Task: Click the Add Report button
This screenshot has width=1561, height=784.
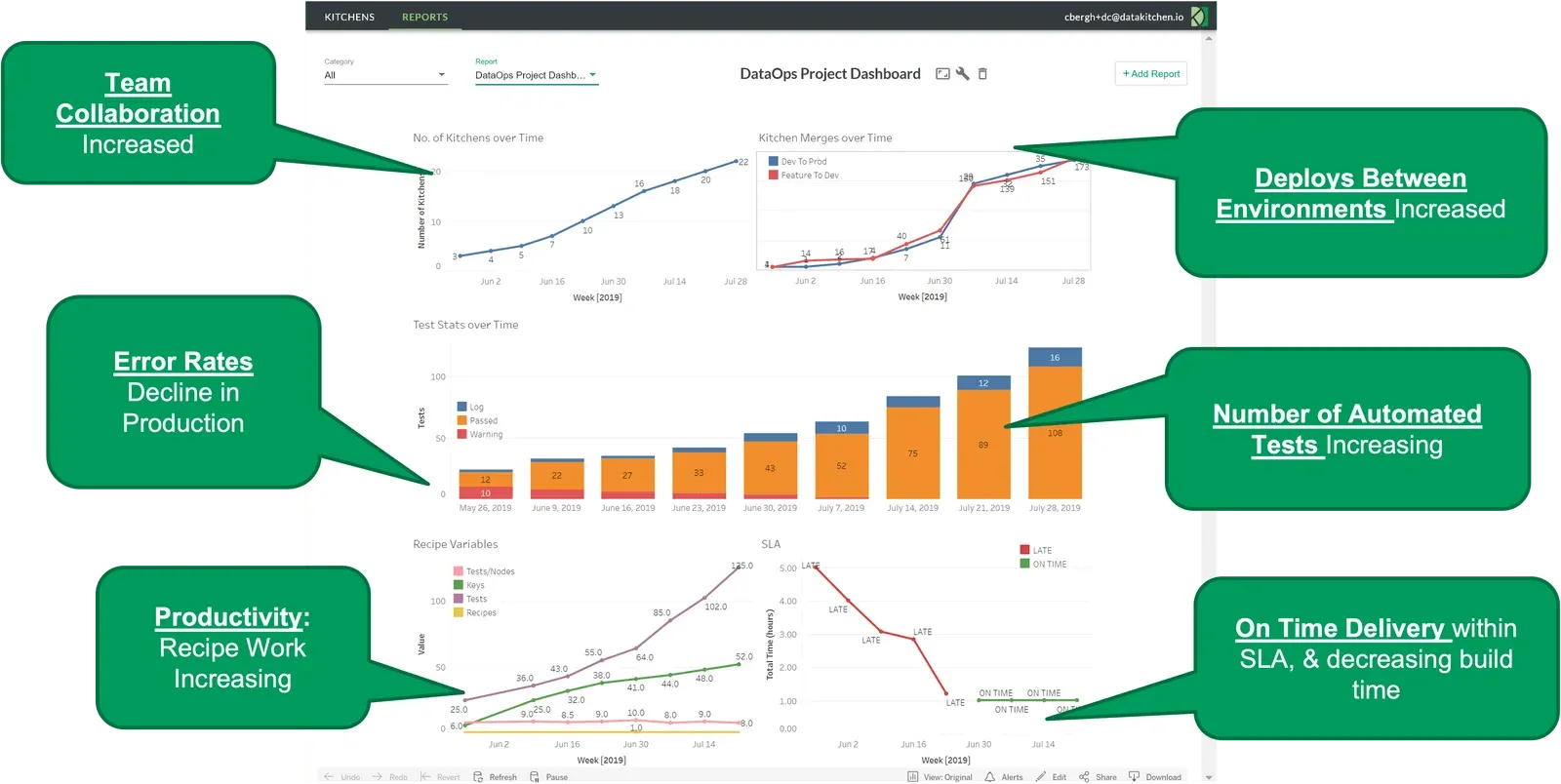Action: coord(1151,74)
